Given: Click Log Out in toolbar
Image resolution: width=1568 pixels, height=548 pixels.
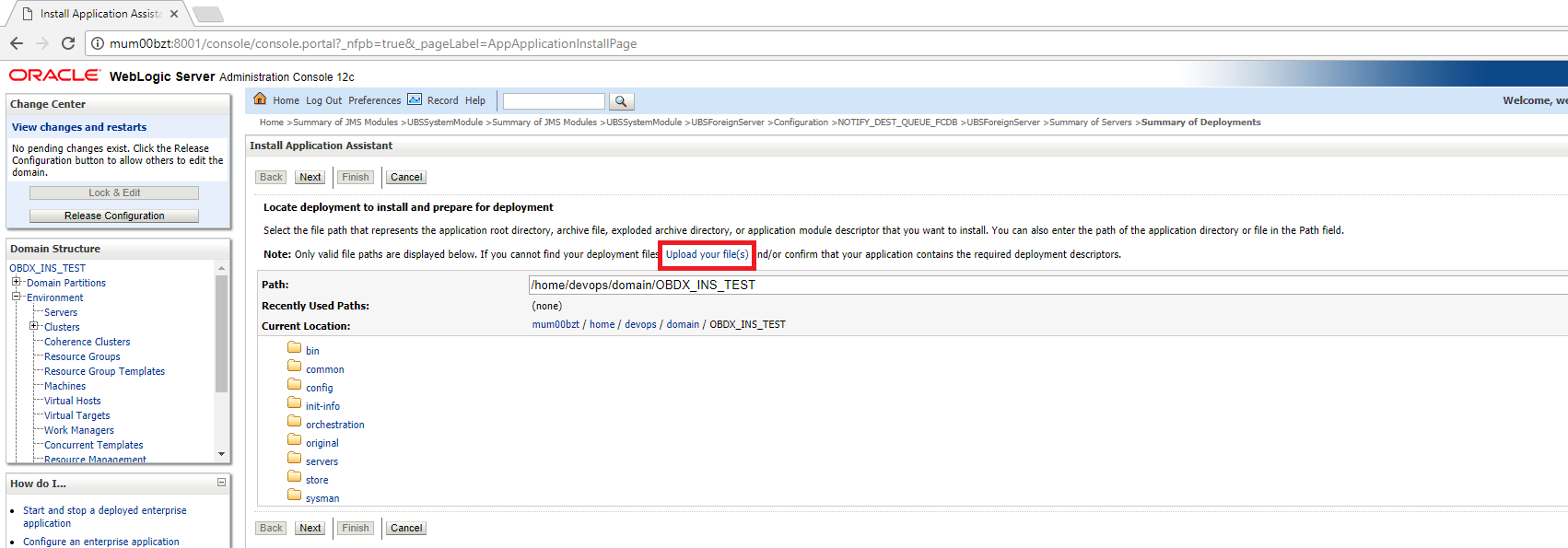Looking at the screenshot, I should [323, 101].
